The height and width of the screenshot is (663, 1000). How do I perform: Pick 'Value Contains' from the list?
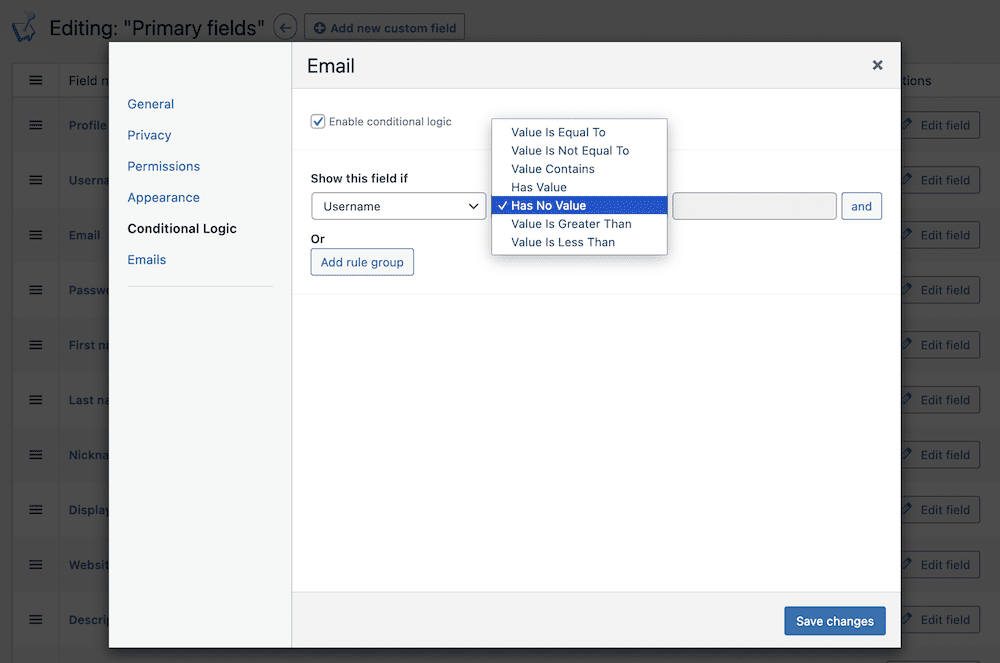[x=579, y=169]
